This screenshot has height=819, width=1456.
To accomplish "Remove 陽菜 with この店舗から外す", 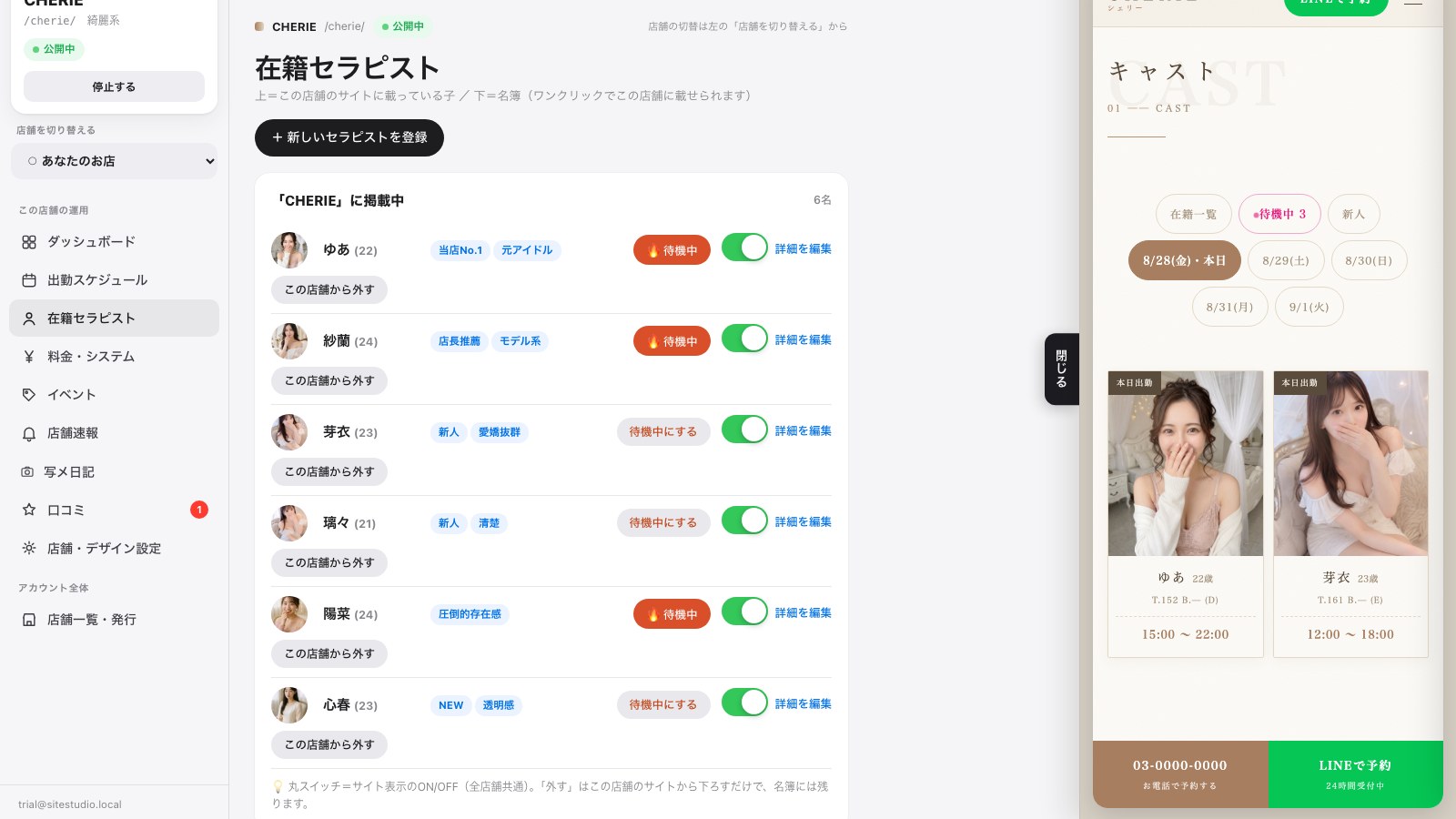I will pos(329,654).
